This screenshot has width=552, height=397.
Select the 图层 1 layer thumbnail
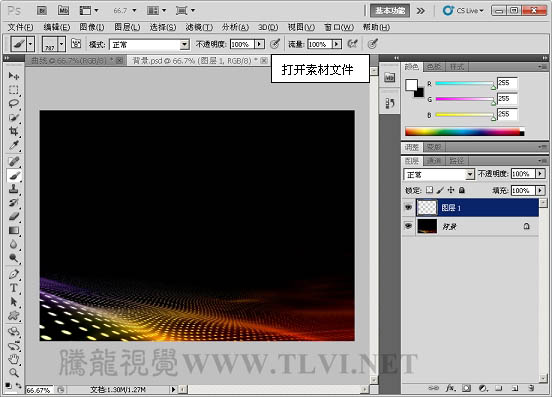point(427,207)
